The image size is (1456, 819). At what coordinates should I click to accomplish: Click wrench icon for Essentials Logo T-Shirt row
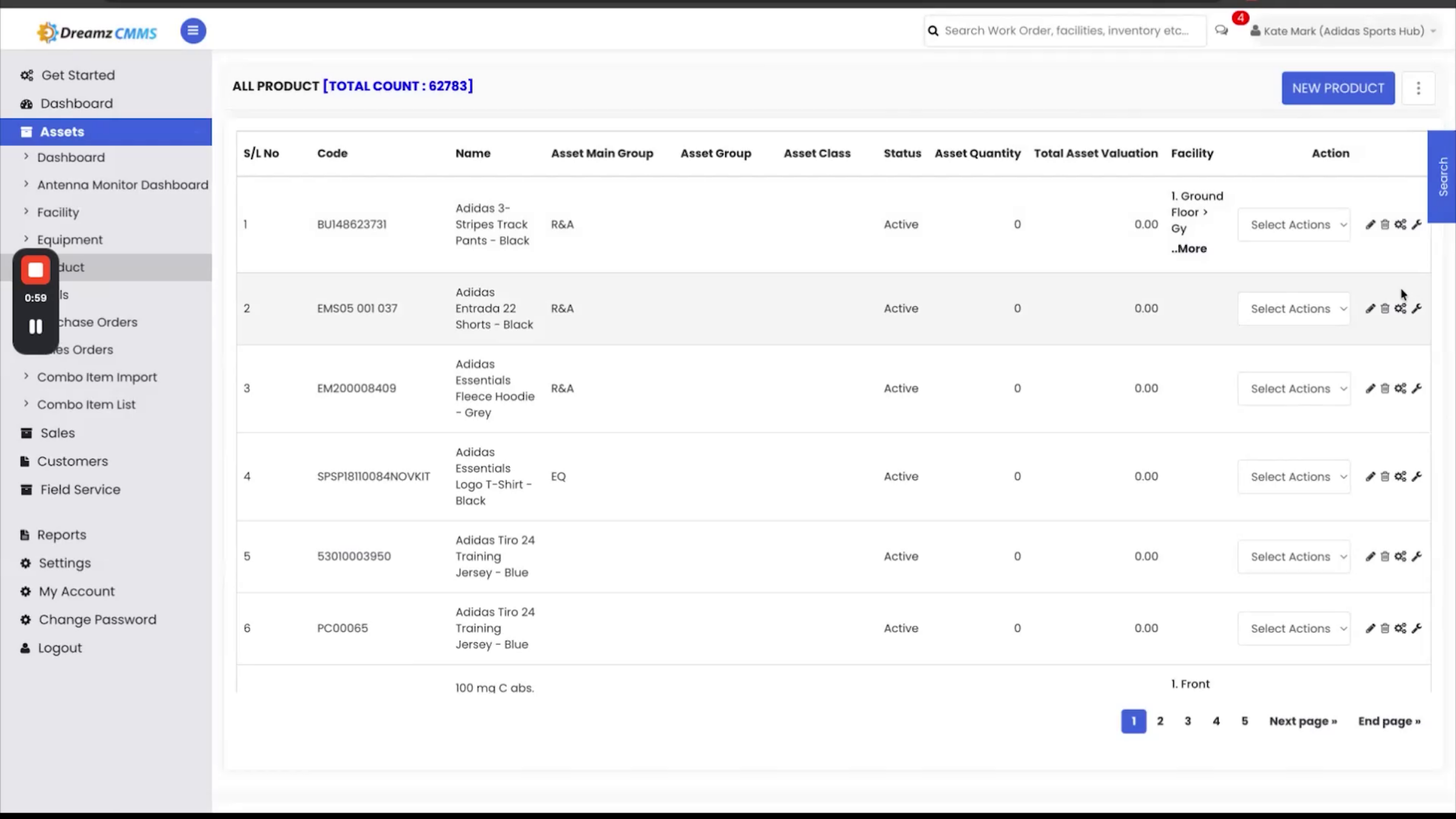pos(1417,477)
